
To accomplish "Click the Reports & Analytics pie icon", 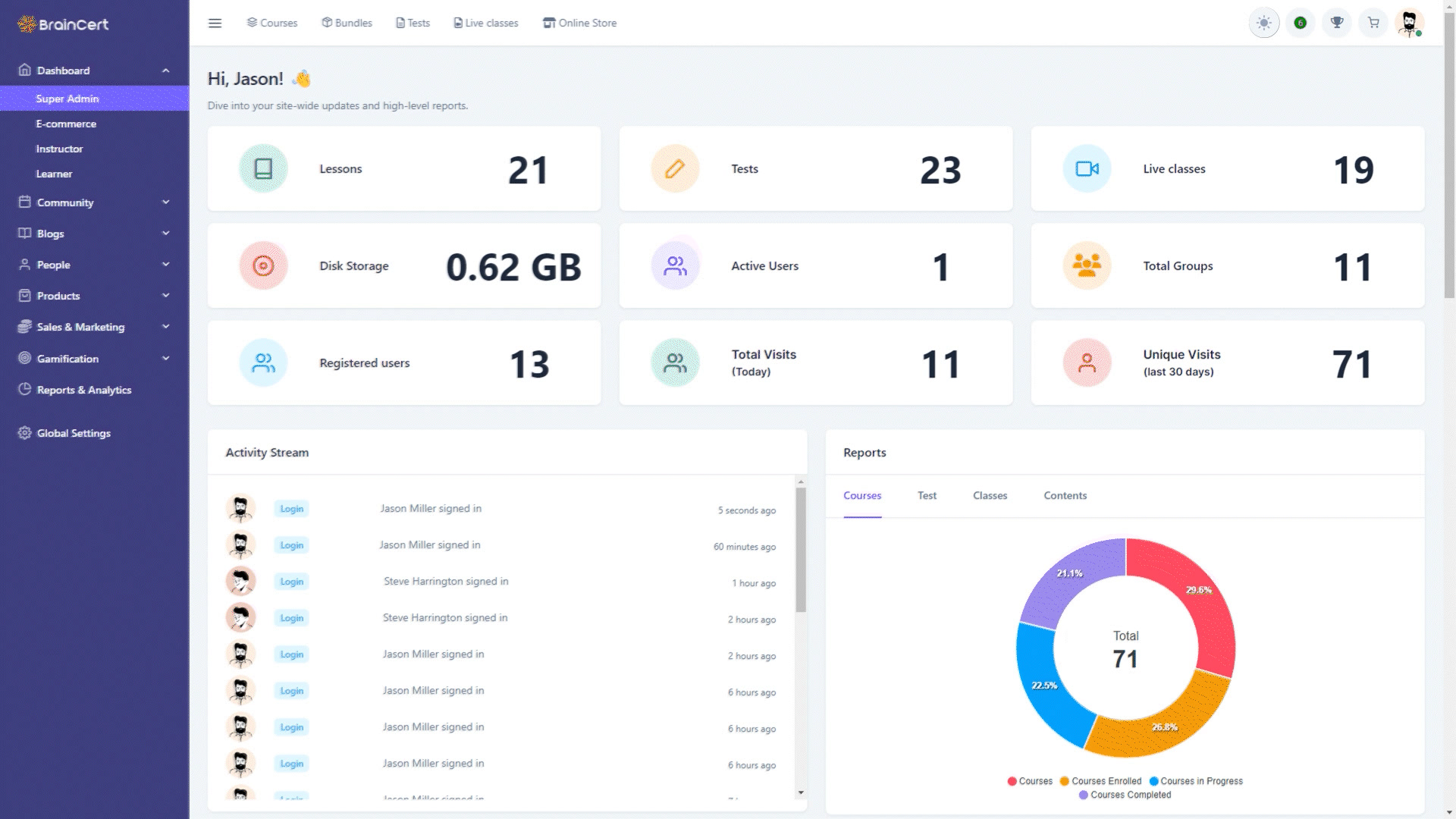I will click(x=24, y=389).
